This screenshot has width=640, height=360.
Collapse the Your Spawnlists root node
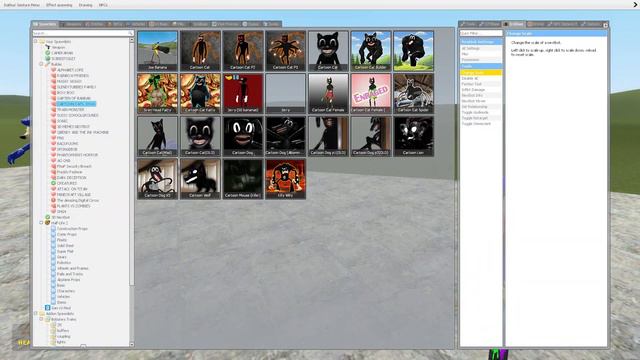pos(36,42)
